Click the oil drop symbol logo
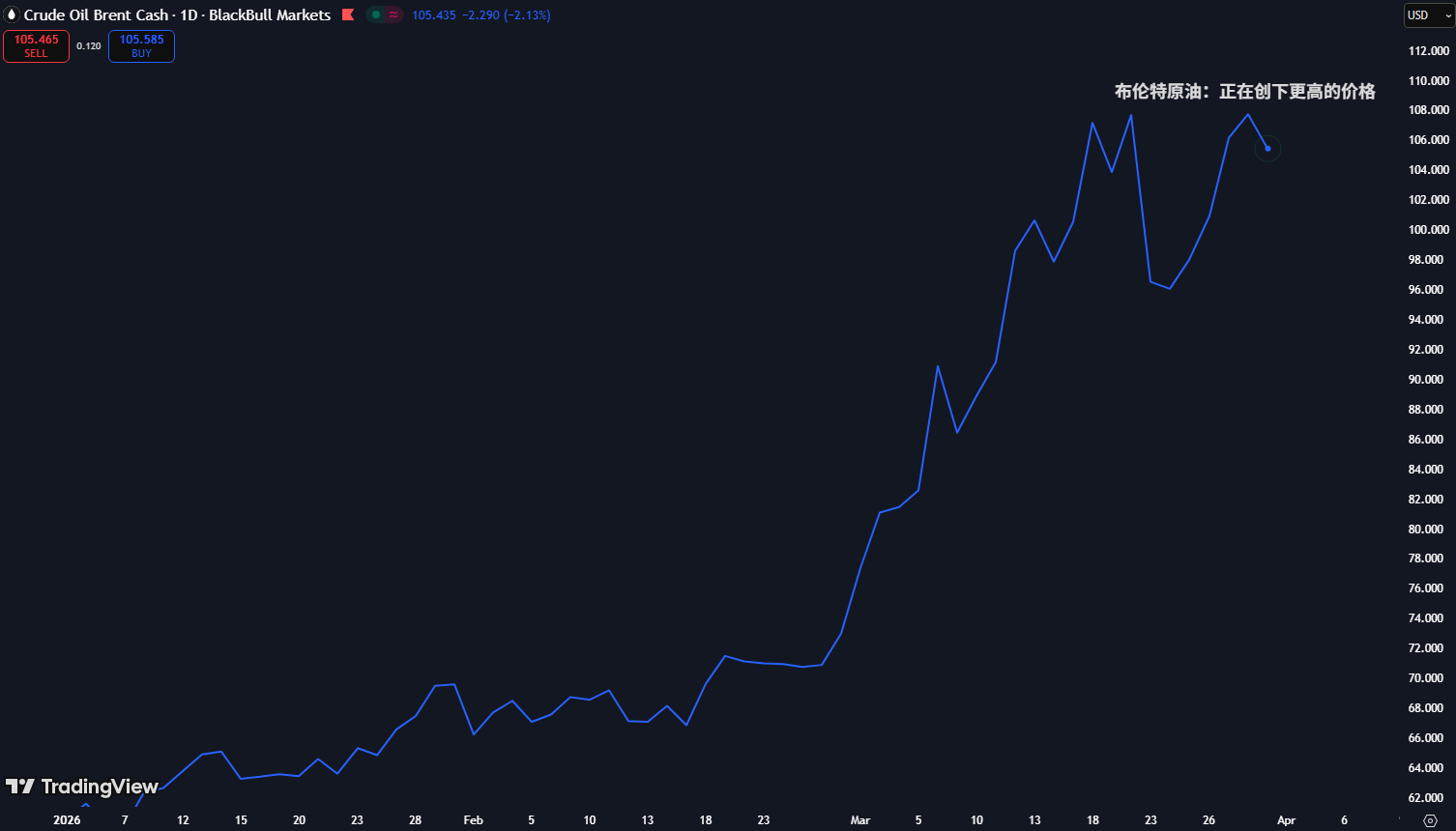Image resolution: width=1456 pixels, height=831 pixels. point(13,15)
